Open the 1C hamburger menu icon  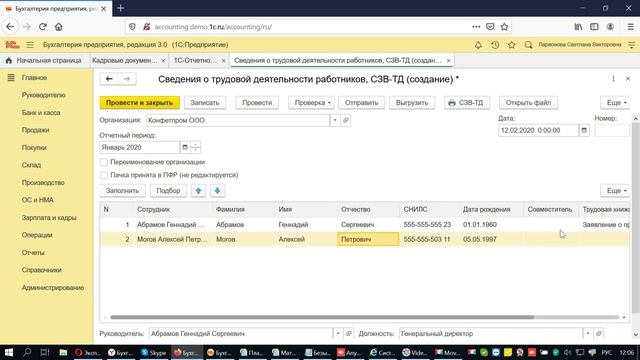pyautogui.click(x=30, y=45)
